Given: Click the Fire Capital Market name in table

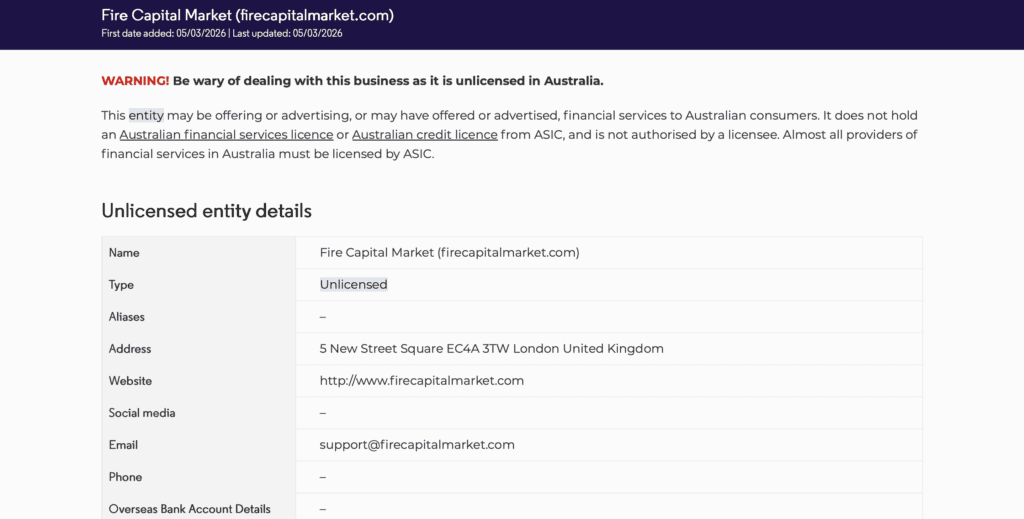Looking at the screenshot, I should click(x=449, y=253).
